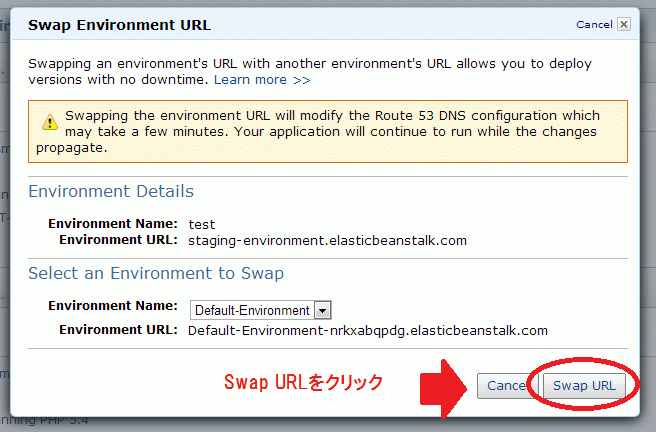The image size is (656, 432).
Task: Click the red 'Swap URLをクリック' annotation text
Action: click(303, 382)
